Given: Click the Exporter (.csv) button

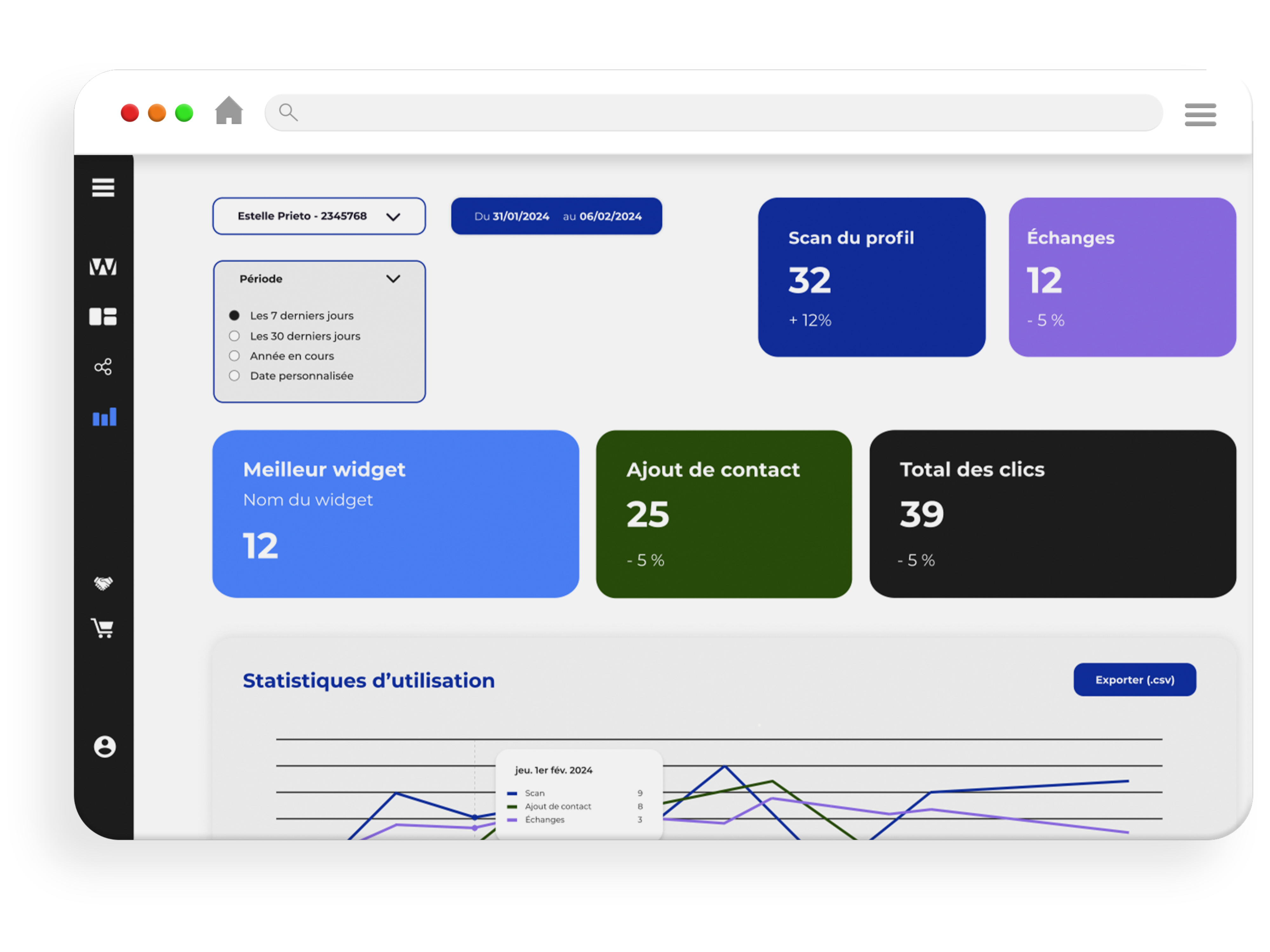Looking at the screenshot, I should click(x=1134, y=680).
